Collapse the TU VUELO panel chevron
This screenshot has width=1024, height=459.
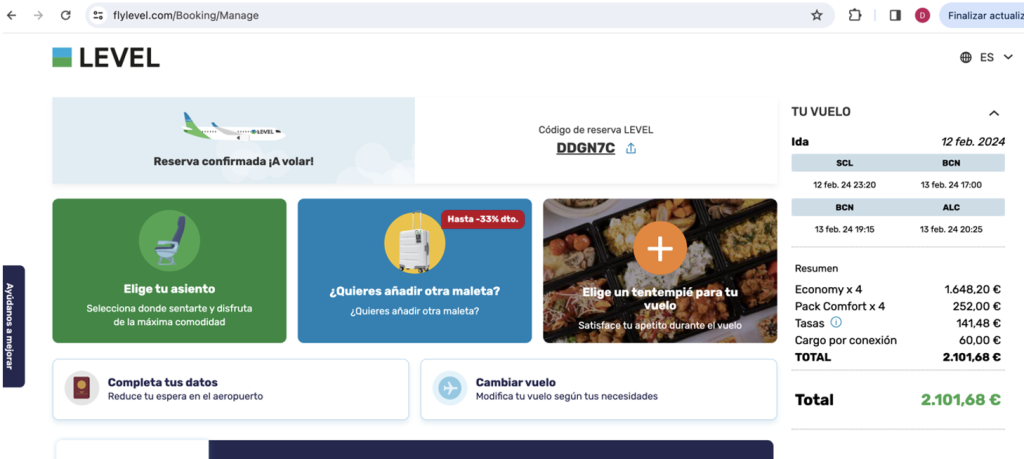point(994,113)
